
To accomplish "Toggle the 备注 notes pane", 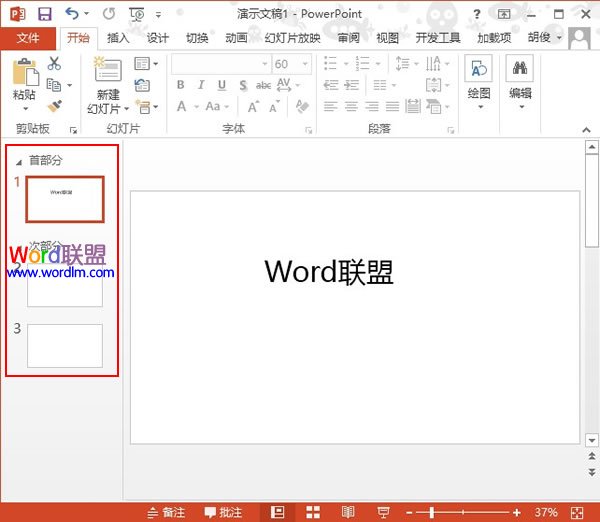I will tap(165, 512).
